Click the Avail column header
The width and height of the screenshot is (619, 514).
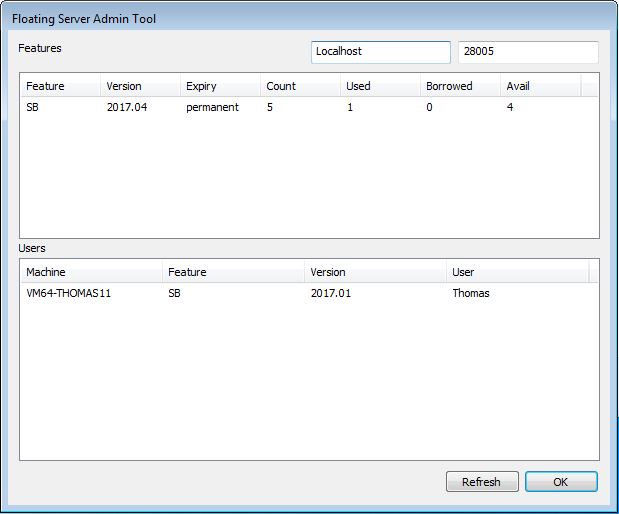tap(539, 86)
